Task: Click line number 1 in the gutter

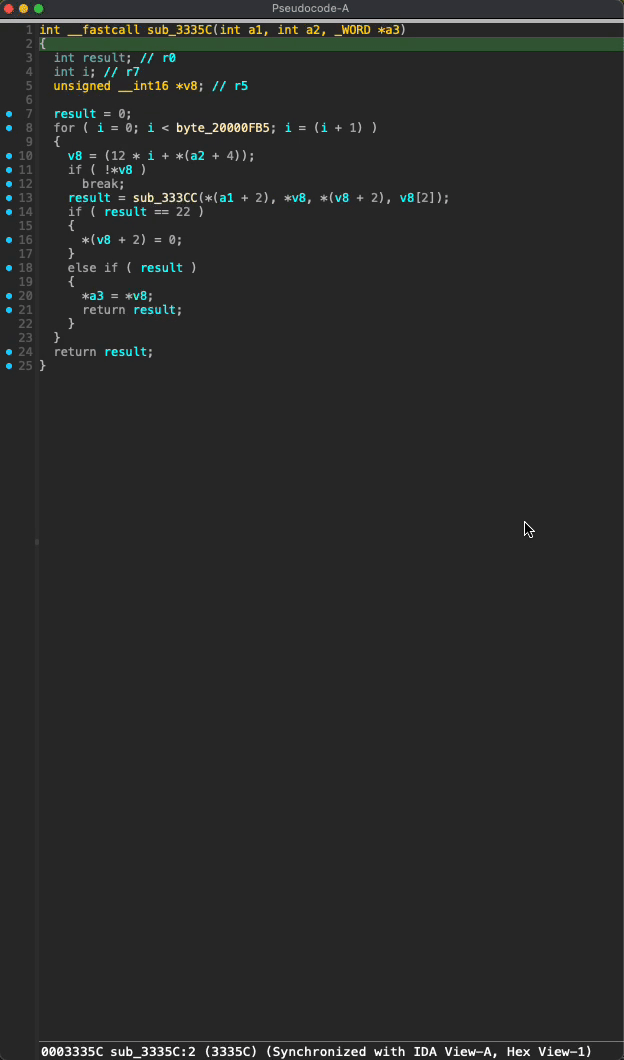Action: point(29,30)
